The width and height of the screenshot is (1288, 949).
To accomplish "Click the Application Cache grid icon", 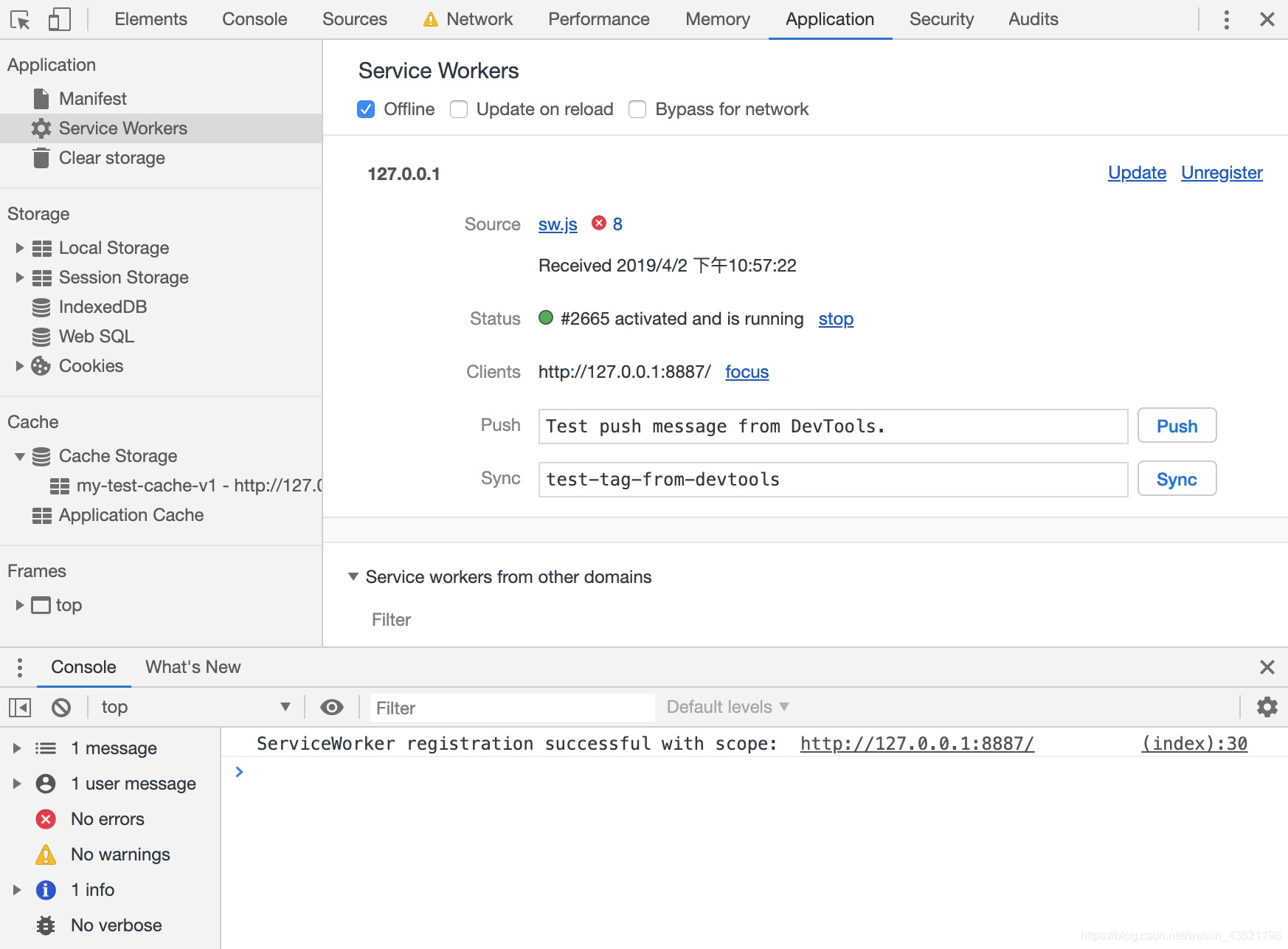I will 41,515.
